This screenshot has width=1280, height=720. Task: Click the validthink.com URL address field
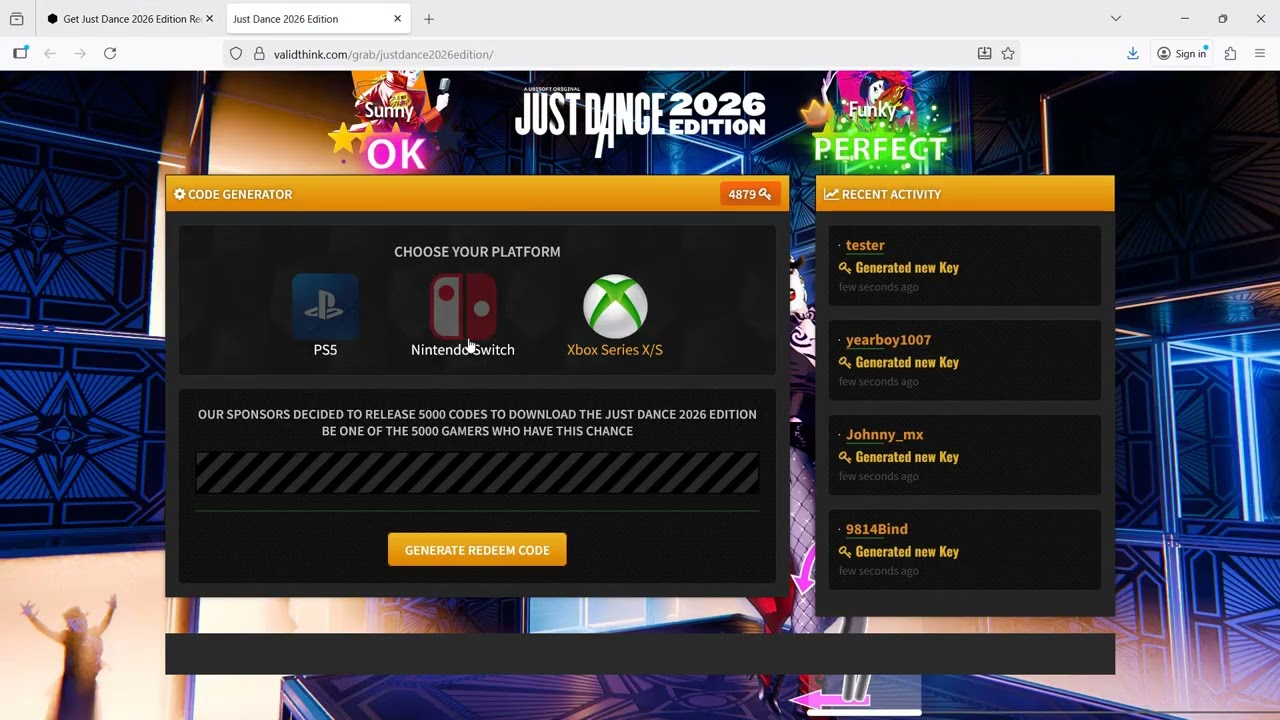click(620, 54)
